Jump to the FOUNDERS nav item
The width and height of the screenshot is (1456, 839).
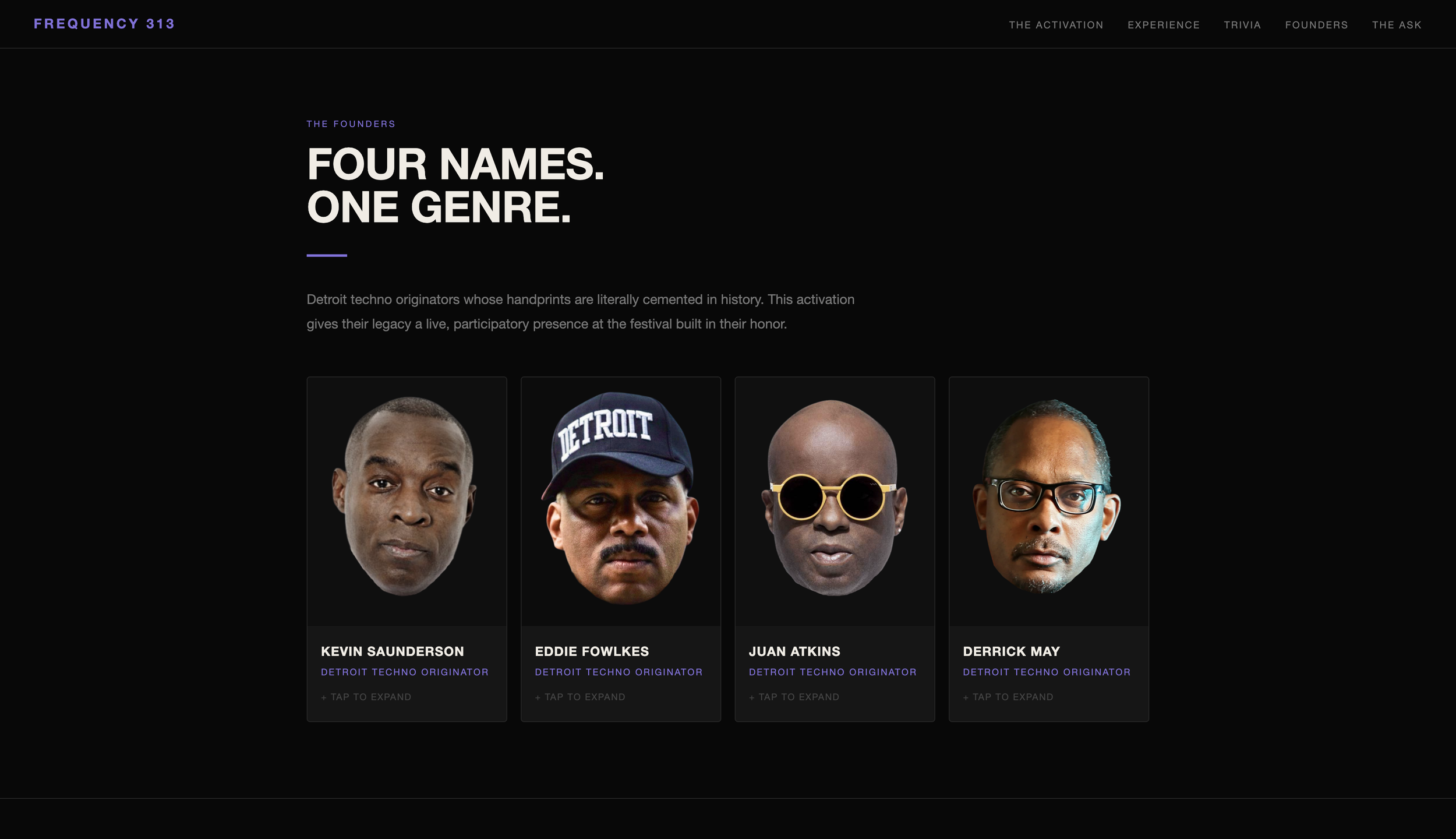pyautogui.click(x=1316, y=25)
